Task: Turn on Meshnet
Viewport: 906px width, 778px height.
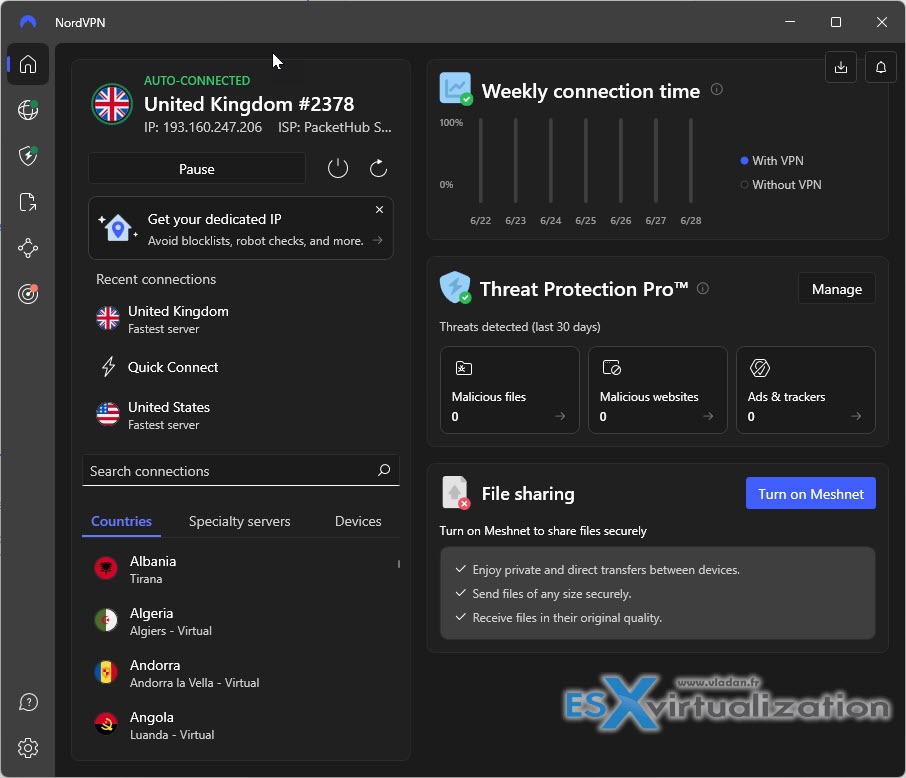Action: click(811, 494)
